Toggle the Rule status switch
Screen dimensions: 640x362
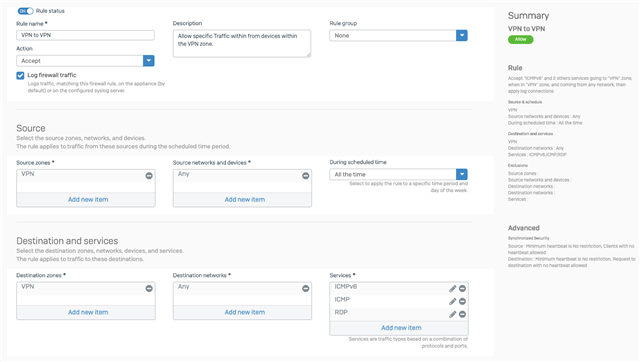tap(25, 11)
